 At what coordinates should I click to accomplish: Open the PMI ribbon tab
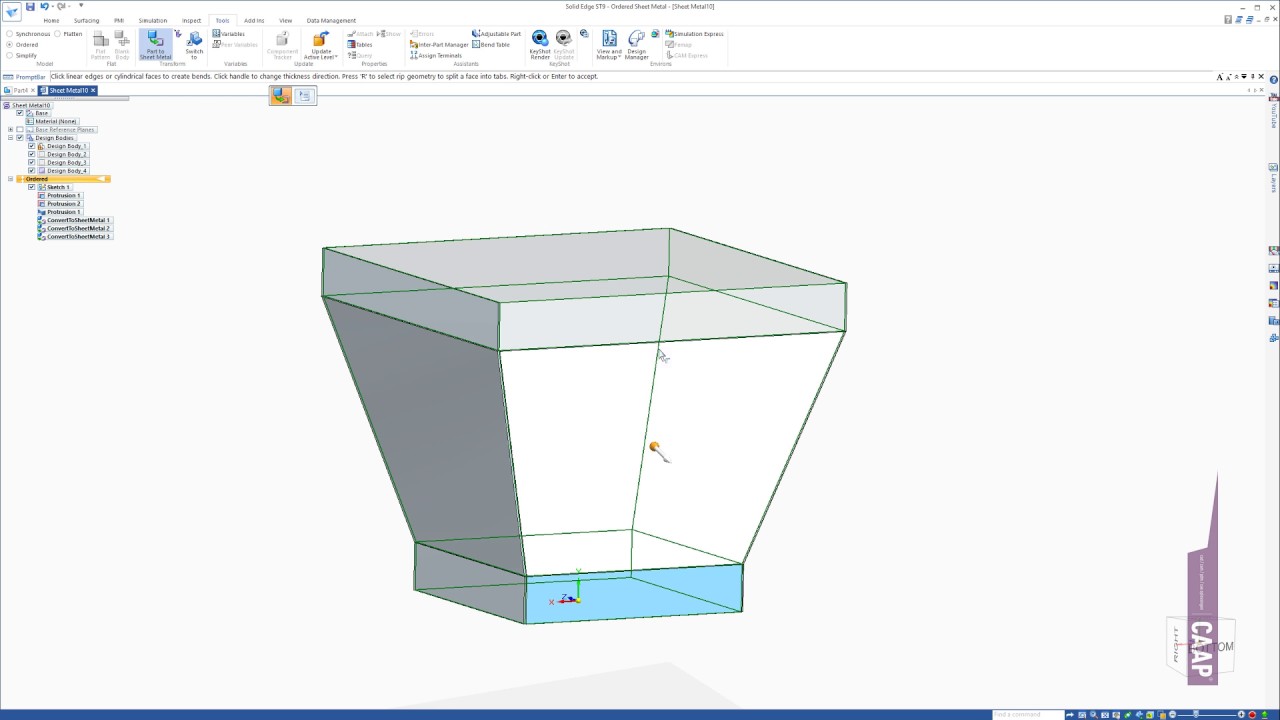pos(119,20)
